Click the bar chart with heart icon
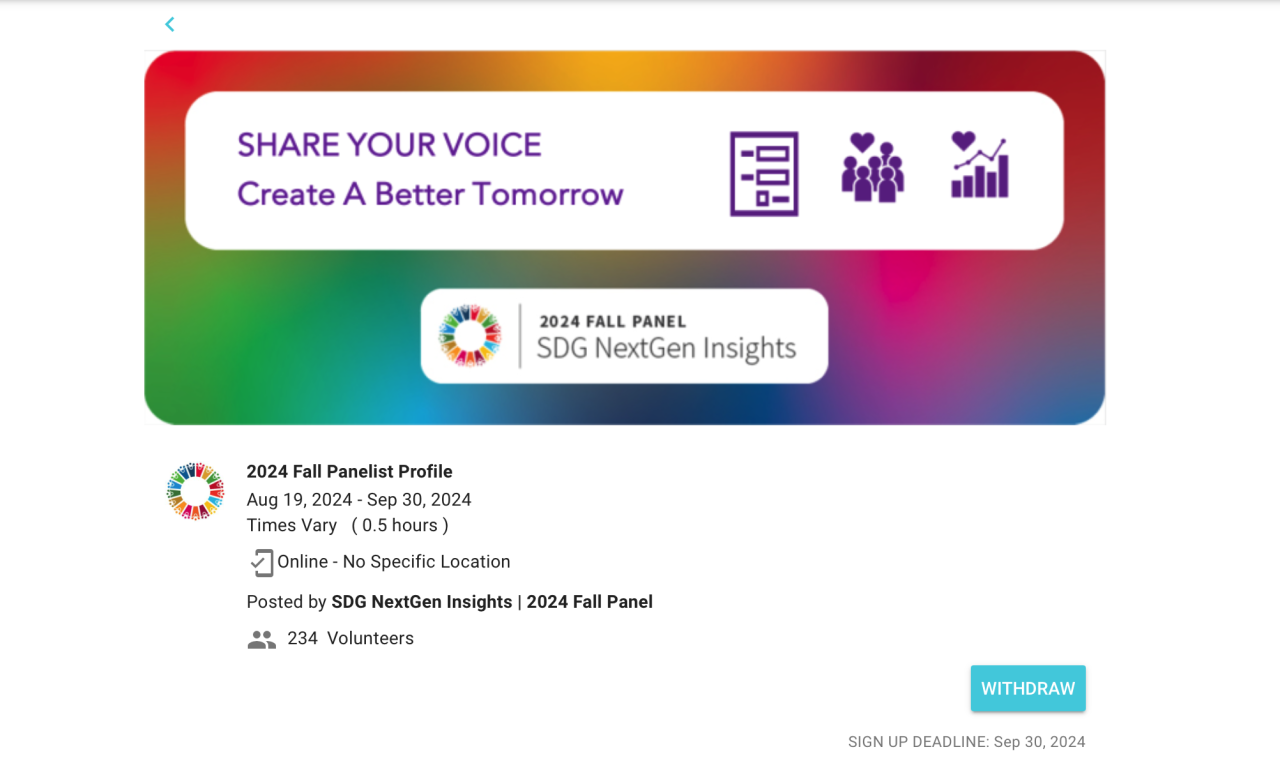This screenshot has height=770, width=1280. [x=979, y=165]
